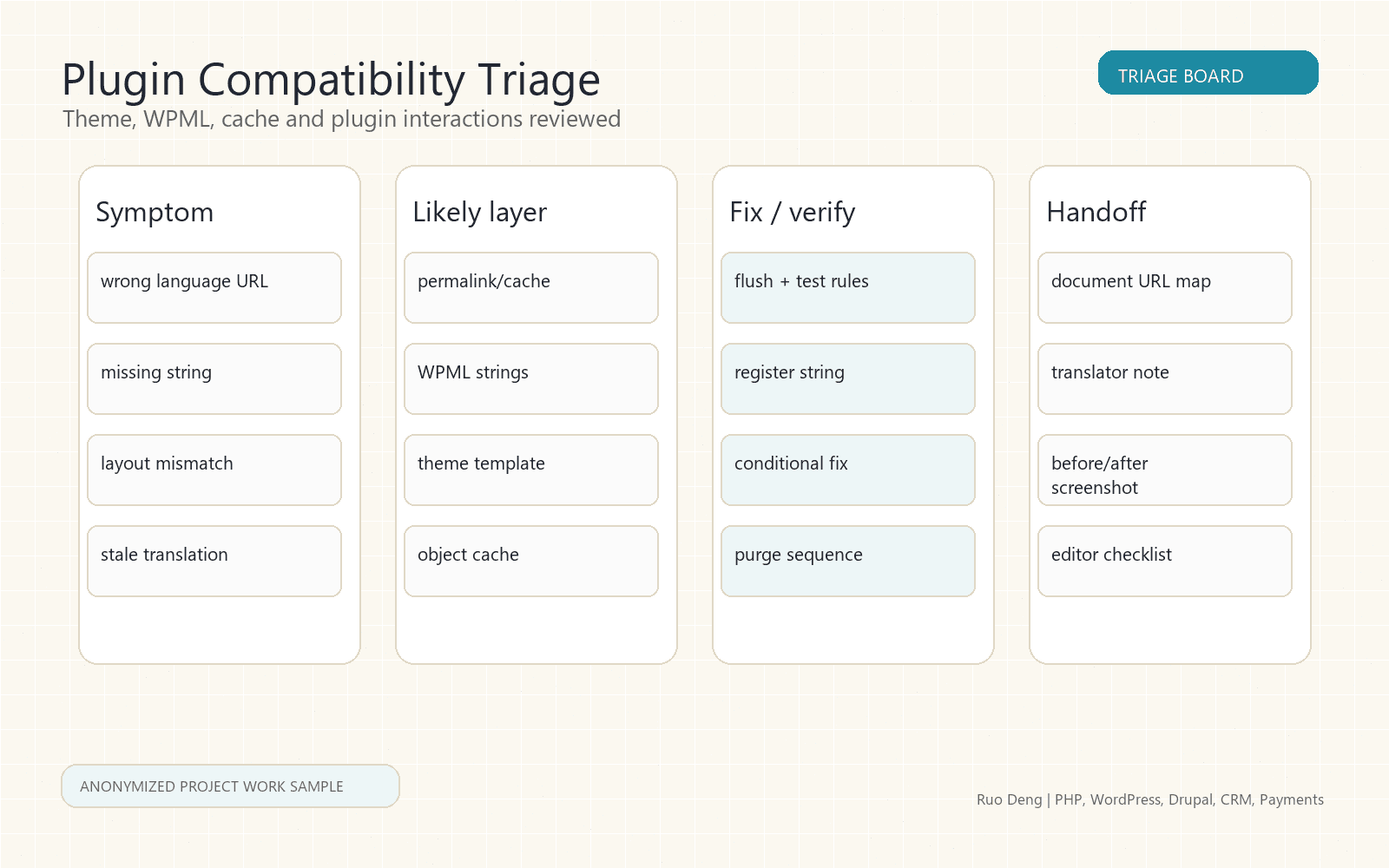This screenshot has height=868, width=1389.
Task: Click the Fix / verify column heading
Action: tap(793, 213)
